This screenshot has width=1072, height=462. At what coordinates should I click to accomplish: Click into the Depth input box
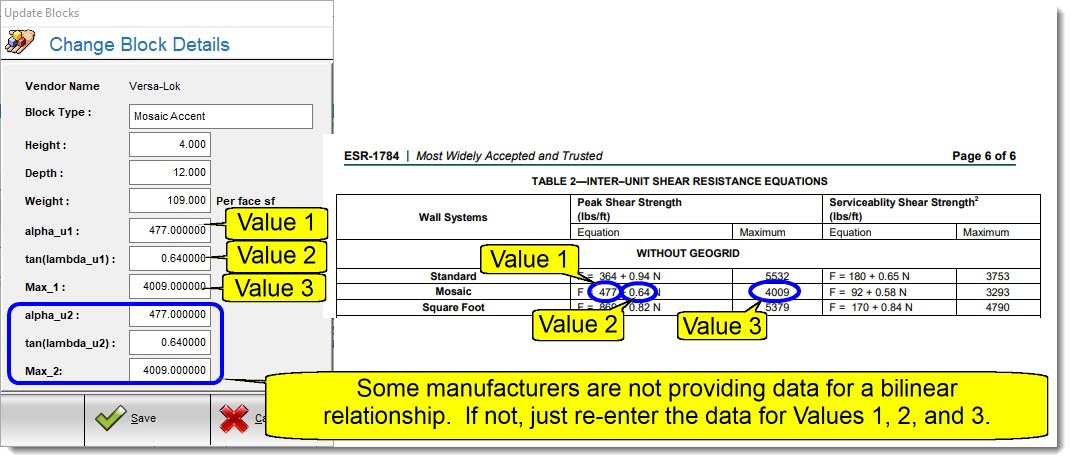click(170, 173)
